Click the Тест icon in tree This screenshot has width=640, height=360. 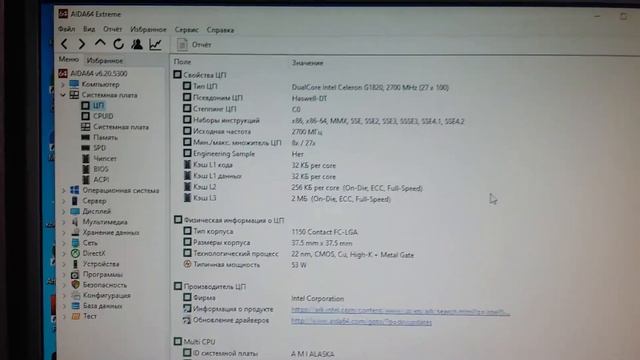(75, 316)
